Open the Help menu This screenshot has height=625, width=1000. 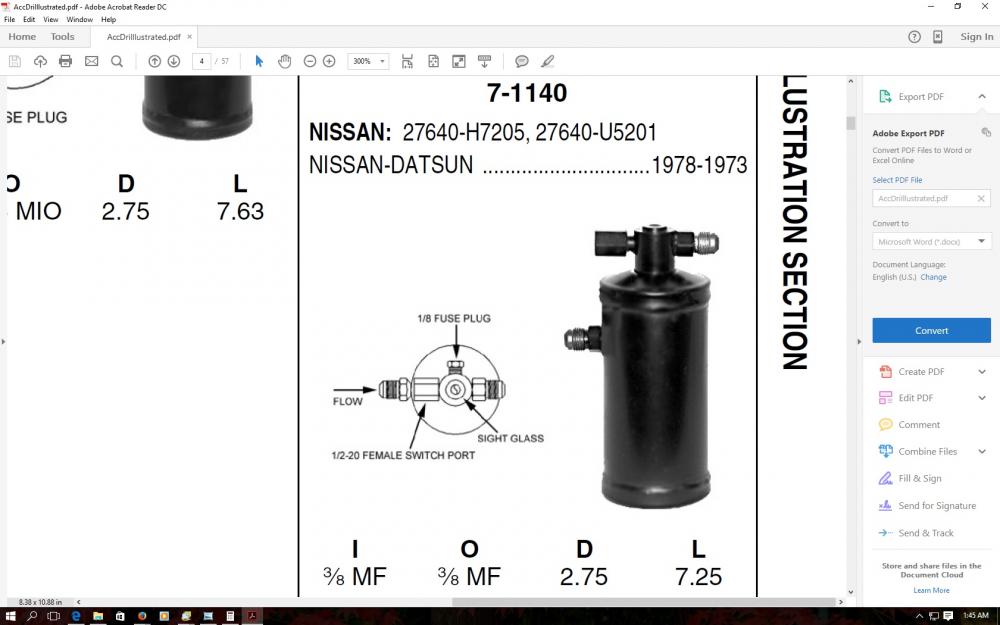click(108, 19)
